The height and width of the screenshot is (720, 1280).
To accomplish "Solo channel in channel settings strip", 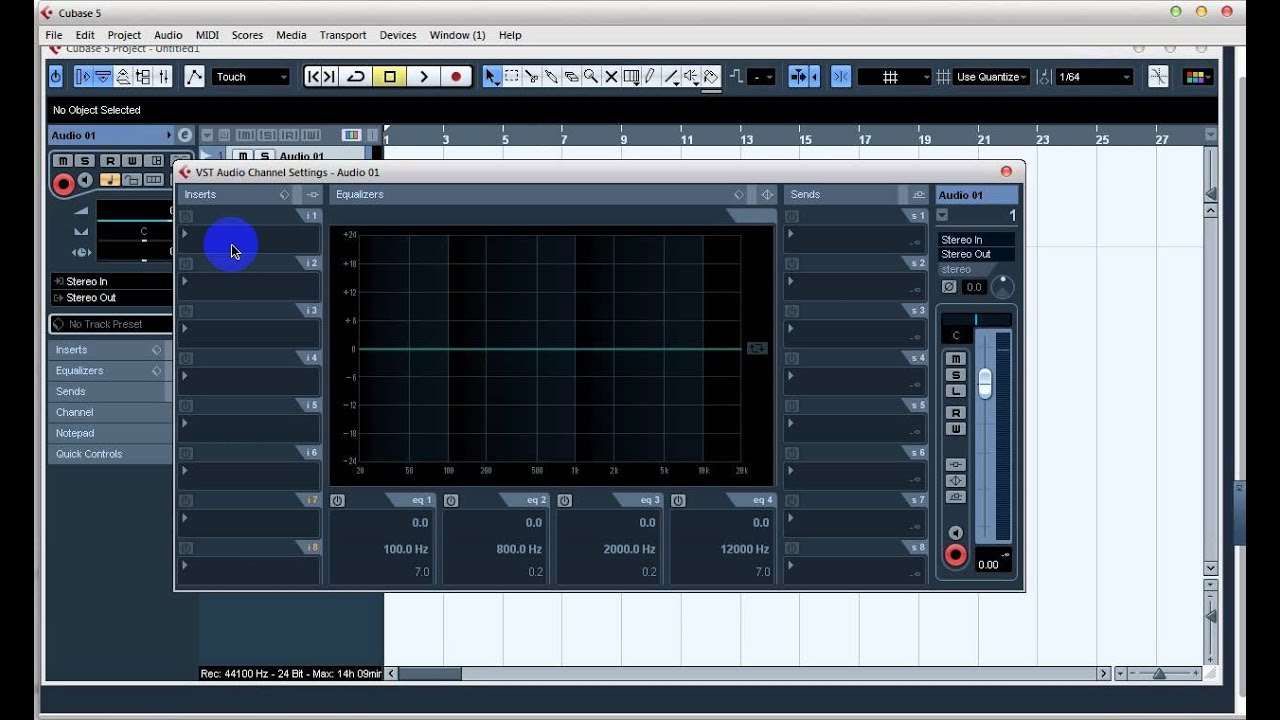I will coord(956,375).
